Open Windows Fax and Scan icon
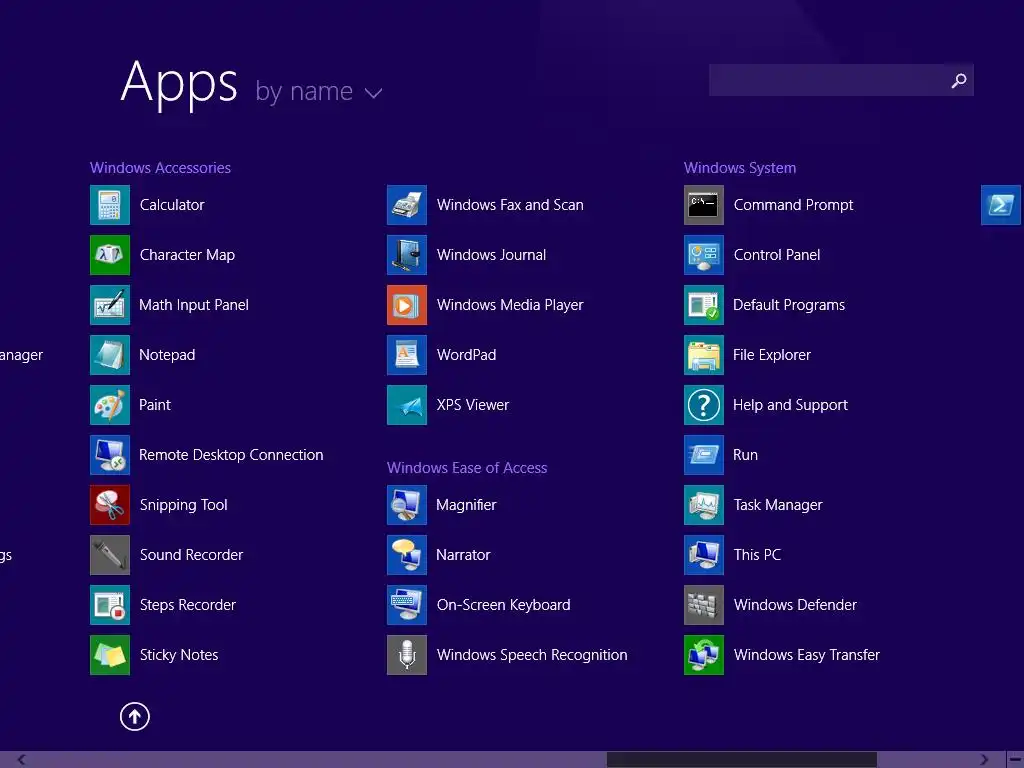 [x=407, y=205]
